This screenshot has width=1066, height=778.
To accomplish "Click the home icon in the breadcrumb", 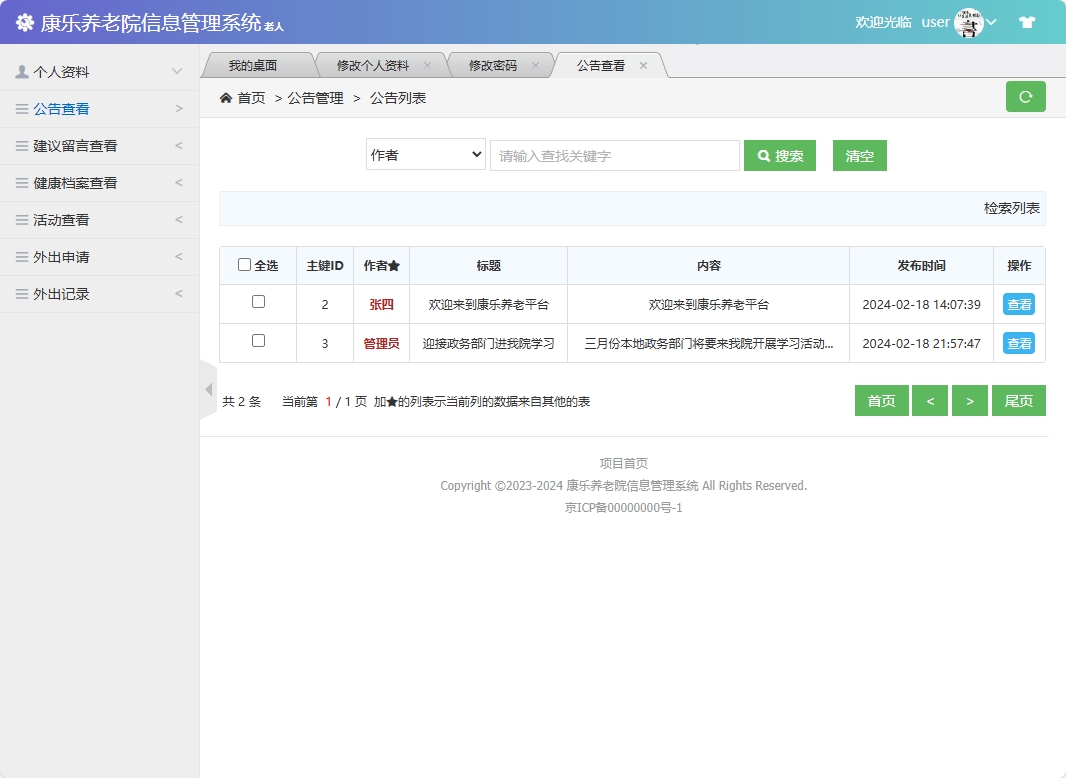I will pos(225,97).
